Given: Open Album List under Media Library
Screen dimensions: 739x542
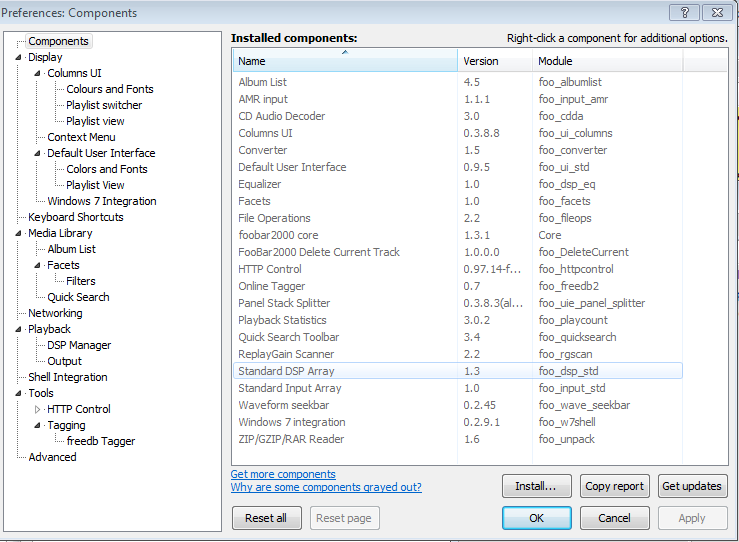Looking at the screenshot, I should 72,250.
